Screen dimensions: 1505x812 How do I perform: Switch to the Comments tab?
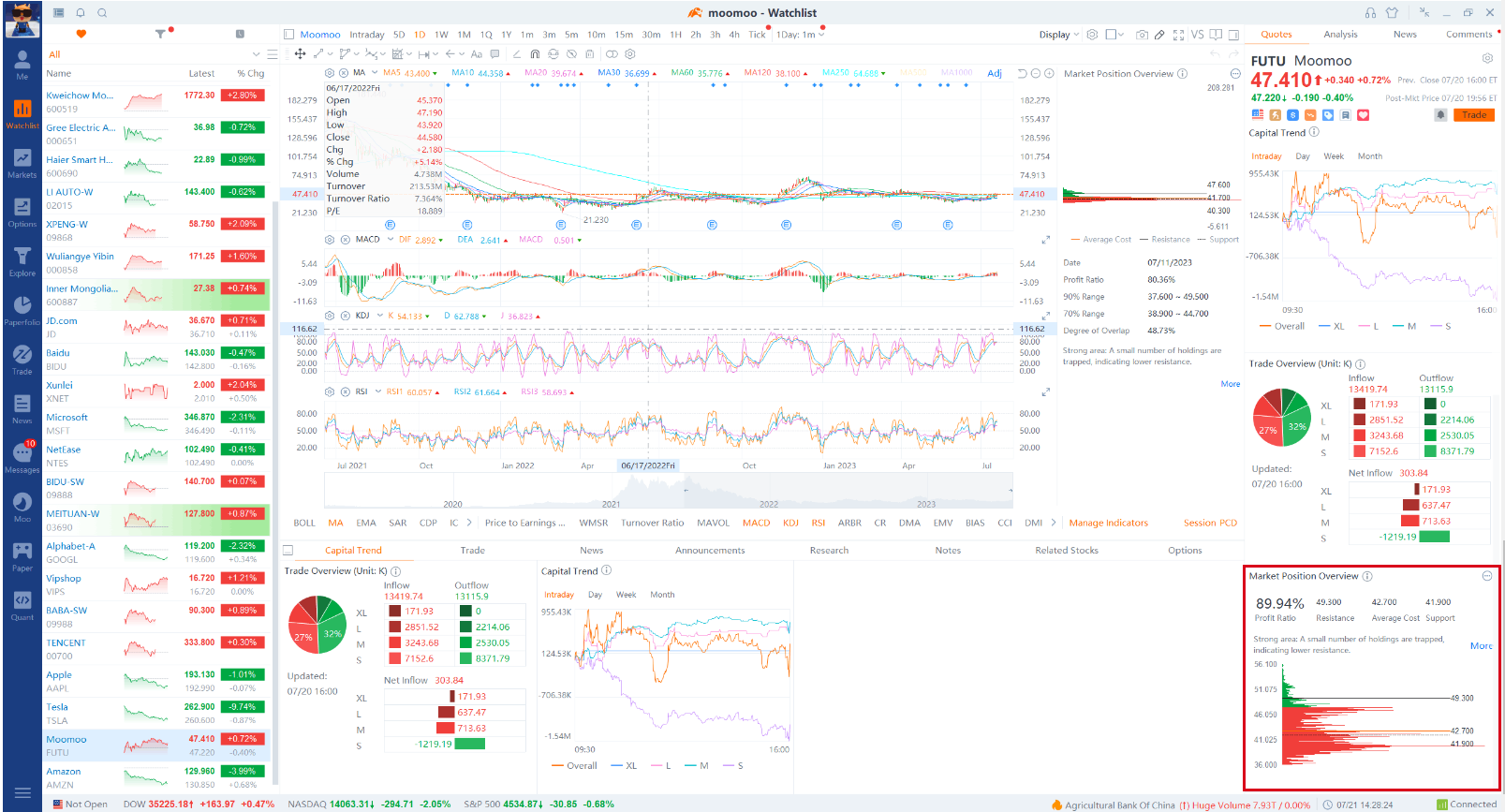pos(1468,35)
